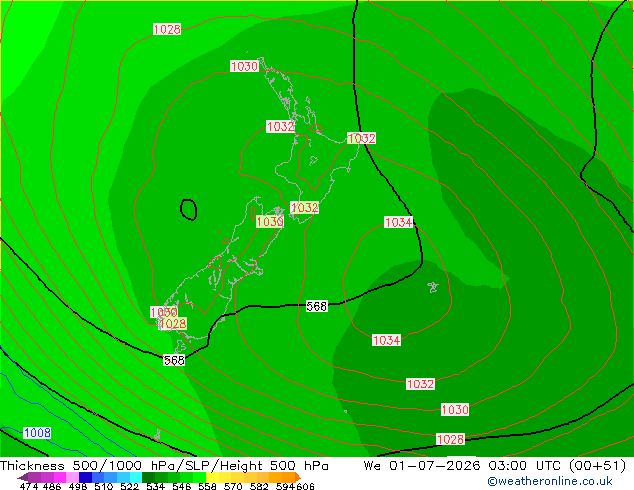
Task: Click the 534 legend value
Action: [x=155, y=486]
